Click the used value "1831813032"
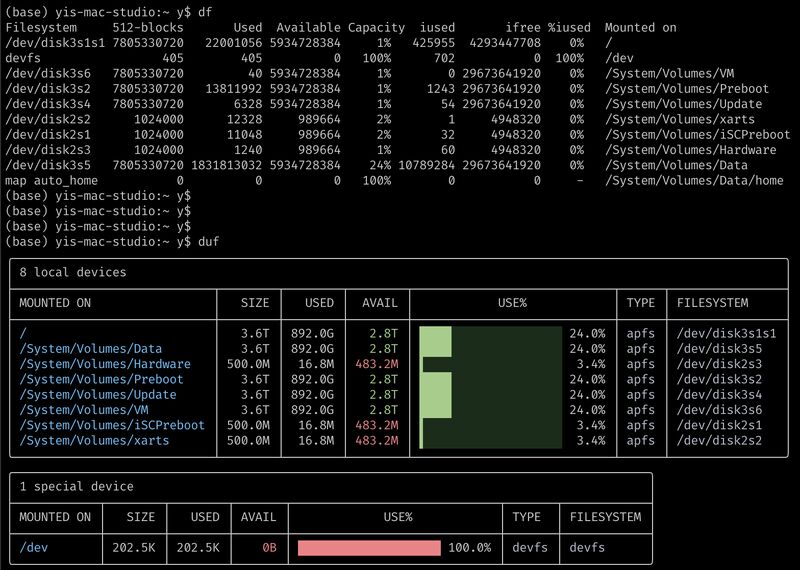The height and width of the screenshot is (570, 800). (227, 165)
